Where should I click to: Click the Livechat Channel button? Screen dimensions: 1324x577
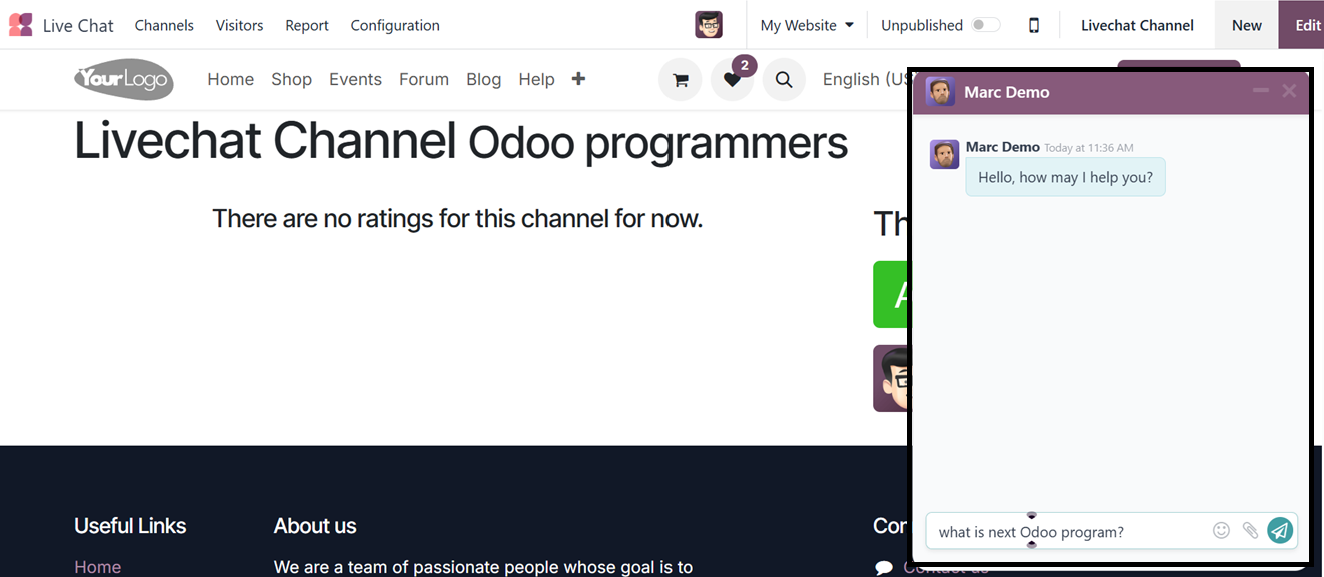click(x=1137, y=25)
